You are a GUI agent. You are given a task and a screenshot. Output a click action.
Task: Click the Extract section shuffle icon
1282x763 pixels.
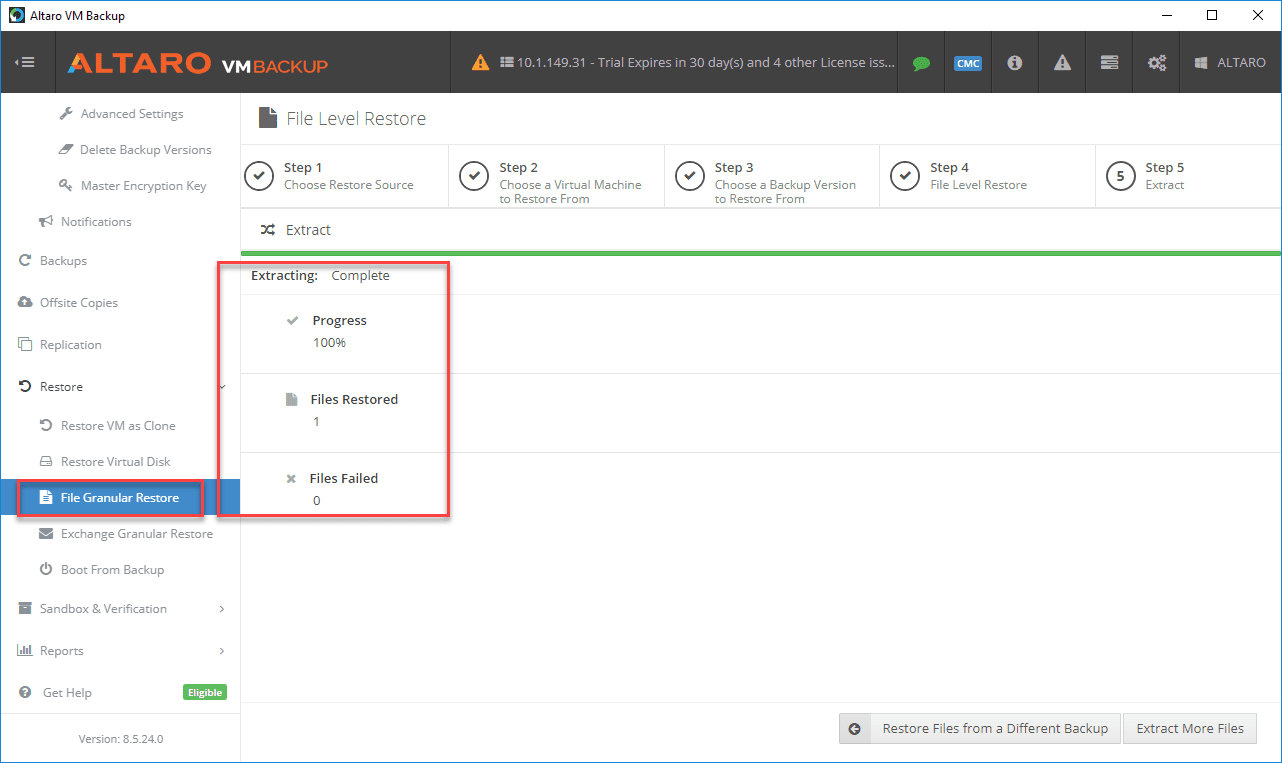pyautogui.click(x=268, y=230)
